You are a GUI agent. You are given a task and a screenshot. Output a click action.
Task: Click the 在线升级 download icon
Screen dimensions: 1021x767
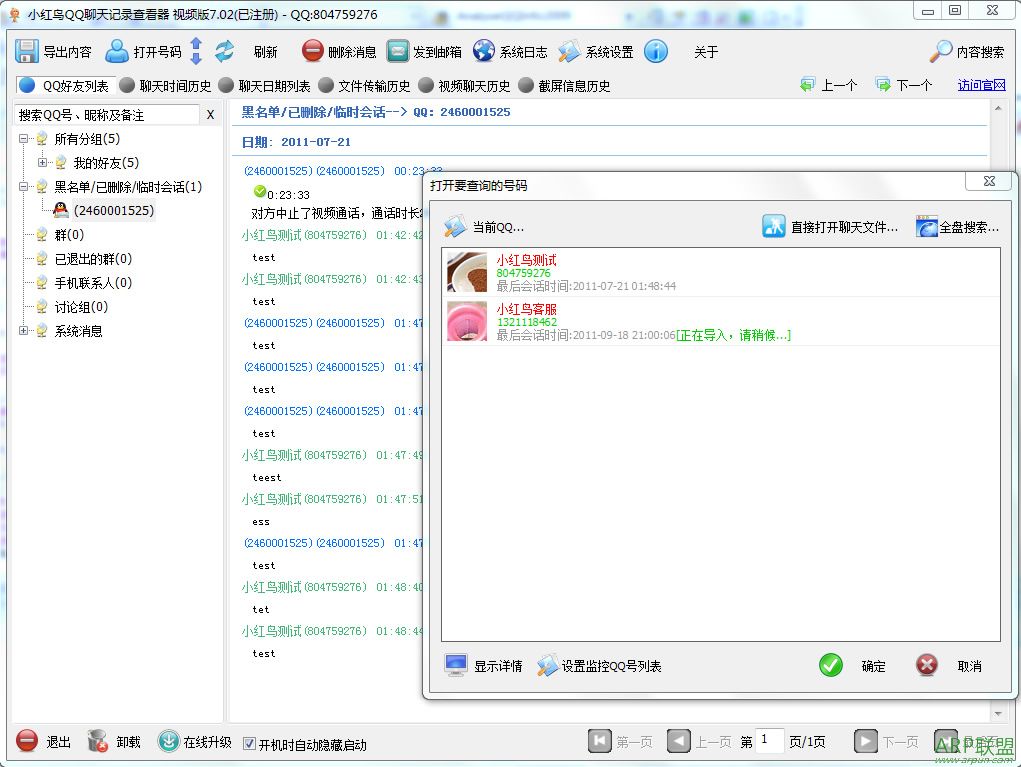(169, 741)
